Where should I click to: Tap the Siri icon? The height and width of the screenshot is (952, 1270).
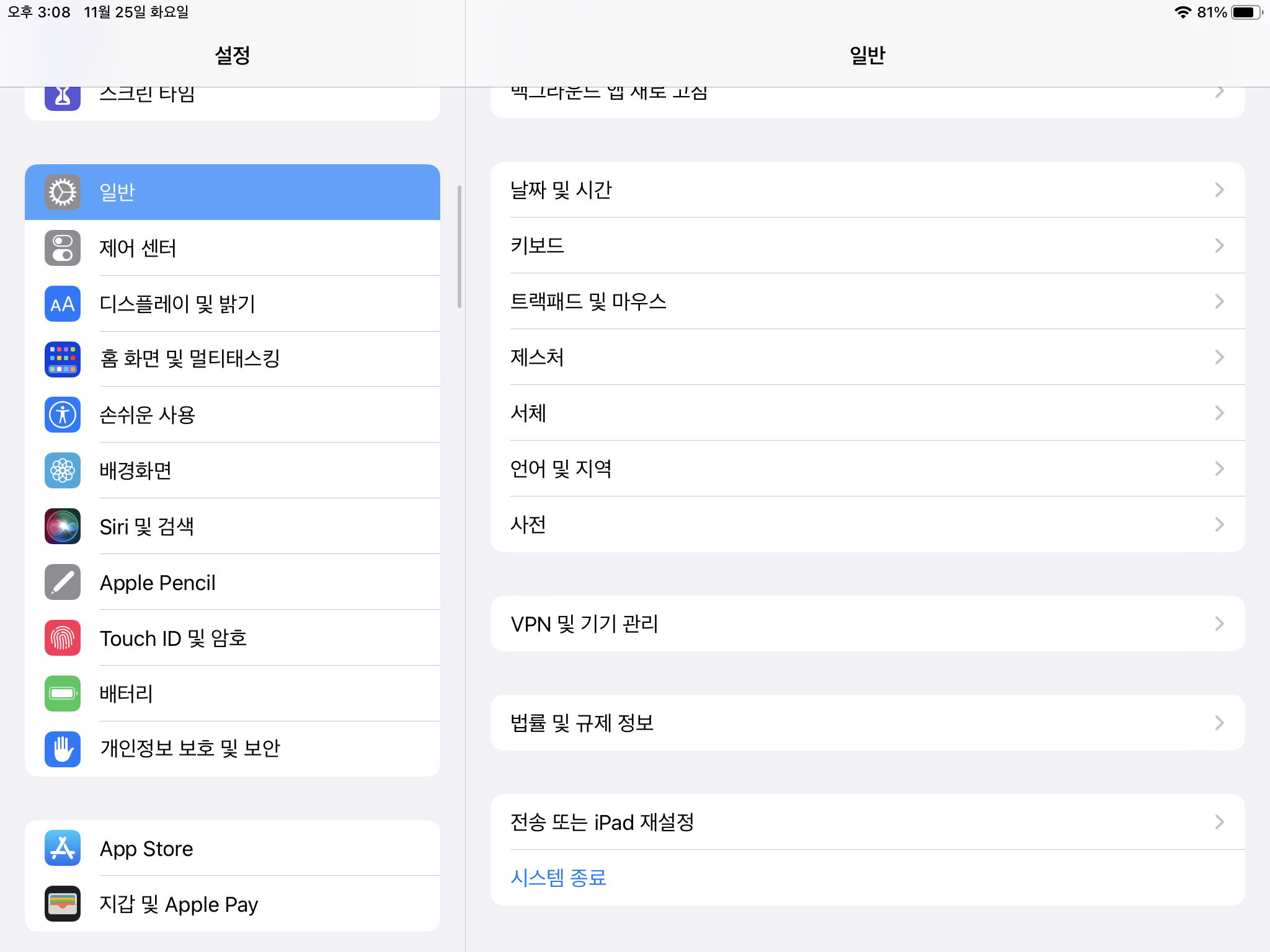[63, 526]
